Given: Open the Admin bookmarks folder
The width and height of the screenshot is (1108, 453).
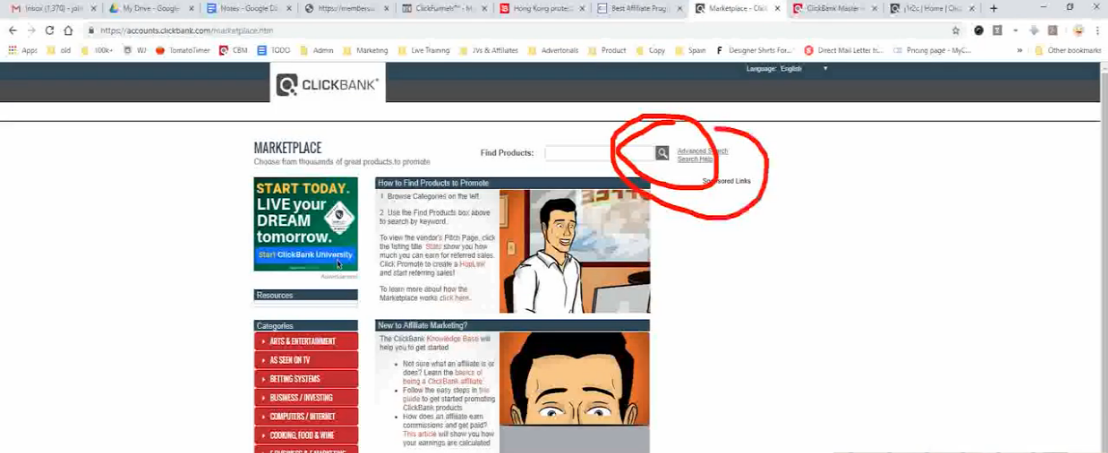Looking at the screenshot, I should point(317,50).
